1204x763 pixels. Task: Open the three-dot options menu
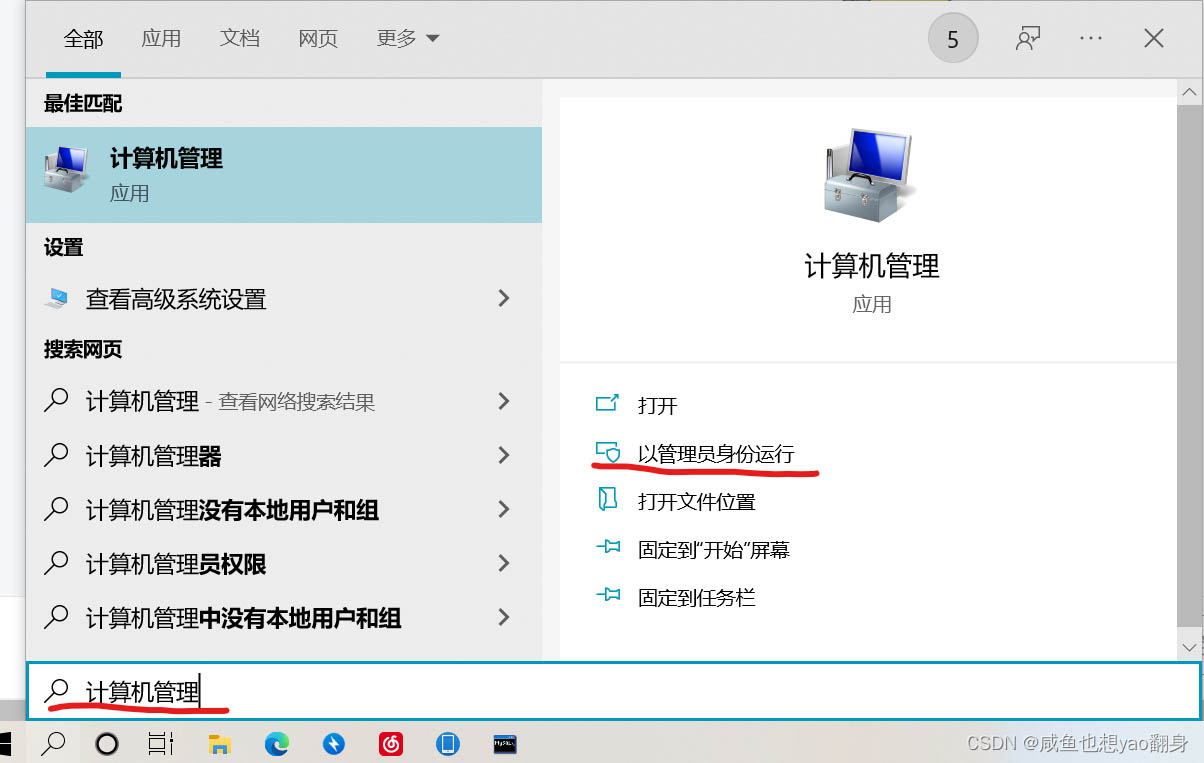pyautogui.click(x=1091, y=39)
